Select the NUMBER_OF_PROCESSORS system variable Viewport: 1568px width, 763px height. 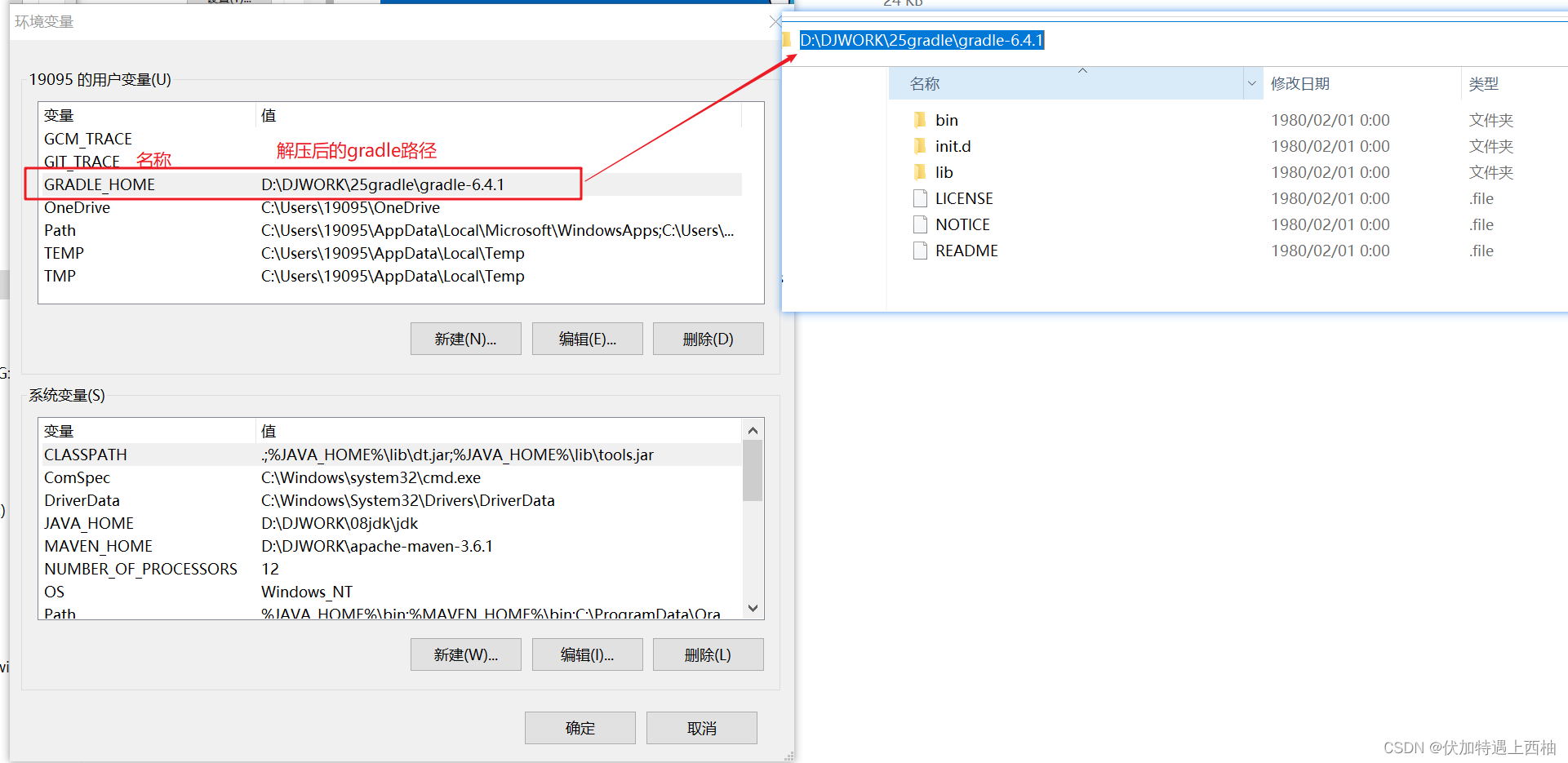392,569
